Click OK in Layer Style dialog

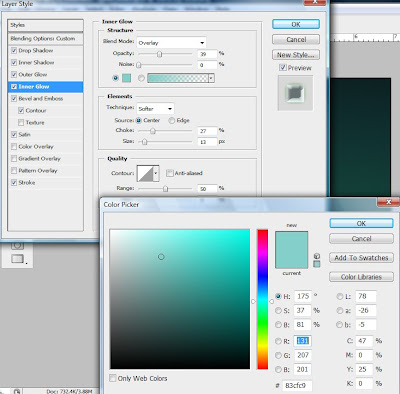coord(296,24)
